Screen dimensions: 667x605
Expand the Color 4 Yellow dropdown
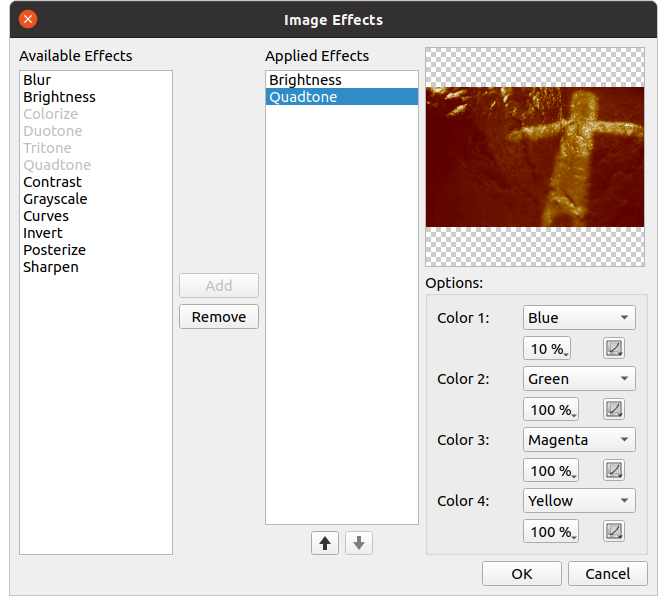[x=579, y=501]
